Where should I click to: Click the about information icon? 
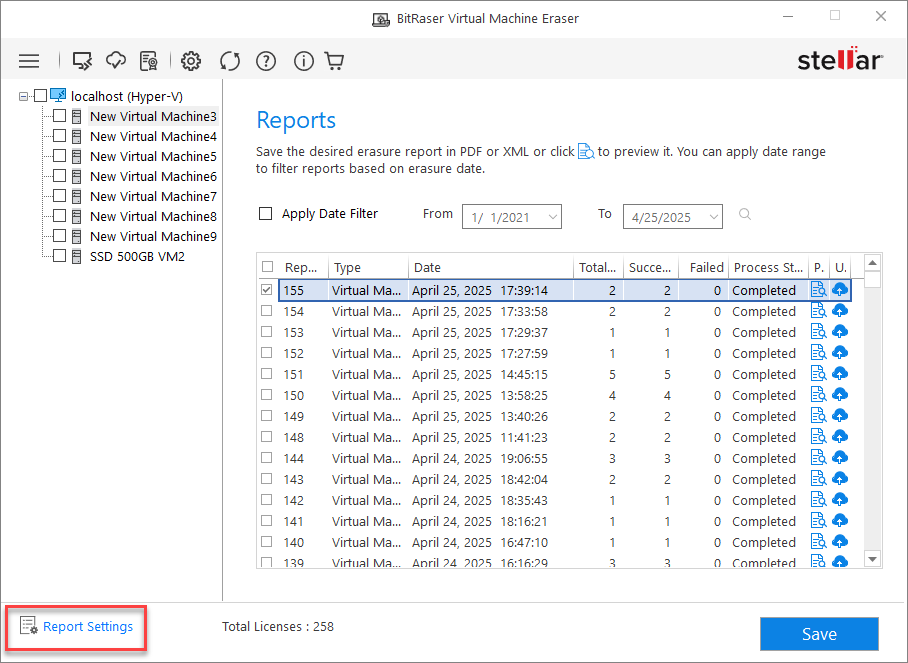tap(303, 61)
